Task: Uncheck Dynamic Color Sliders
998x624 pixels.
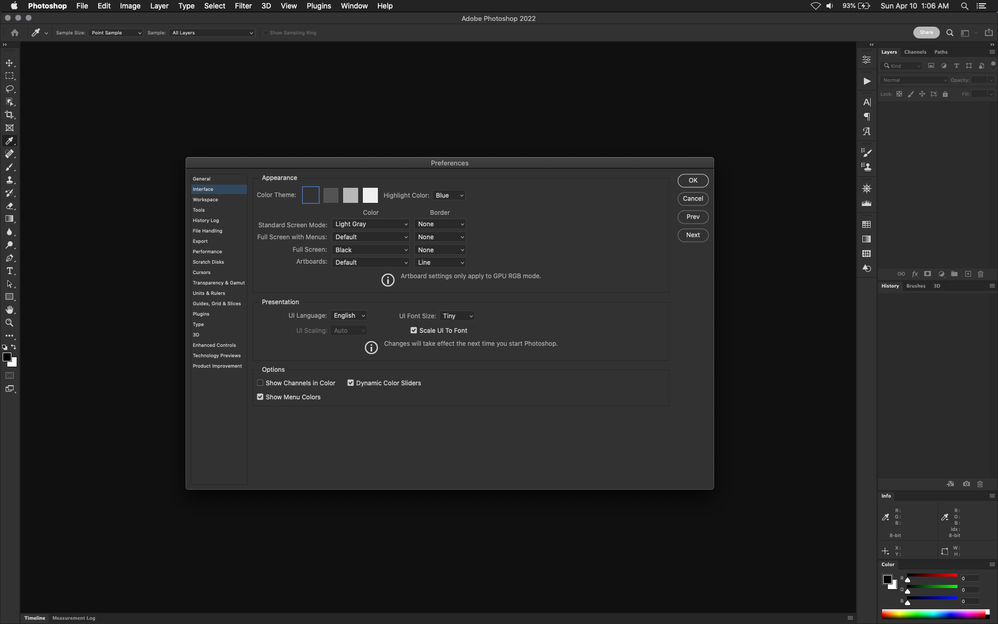Action: pyautogui.click(x=351, y=383)
